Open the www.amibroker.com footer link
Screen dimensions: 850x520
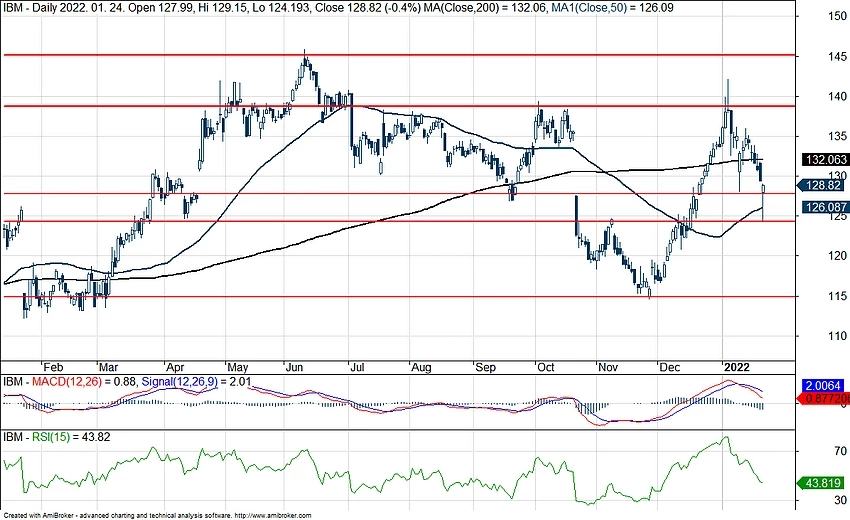[273, 516]
